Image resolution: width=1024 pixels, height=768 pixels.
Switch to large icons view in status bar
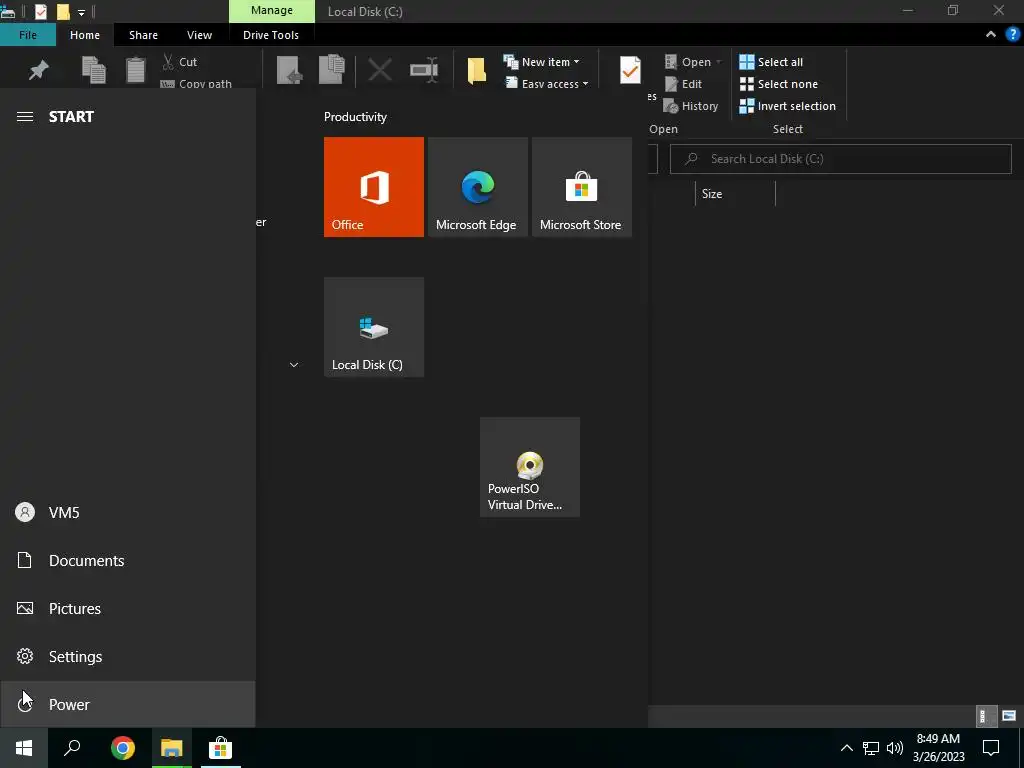[1009, 716]
